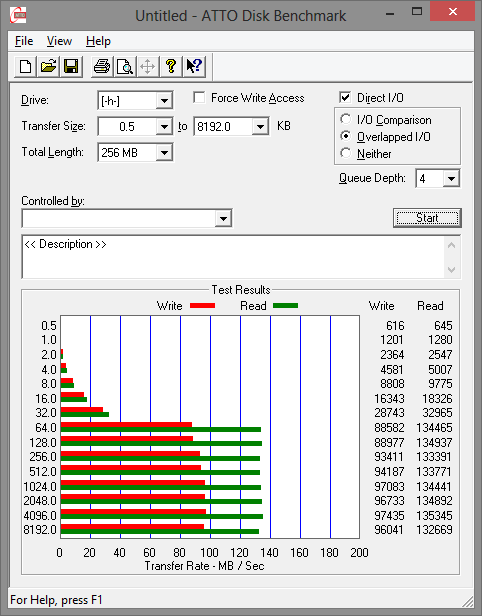Click the 8192.0 chart row label
The height and width of the screenshot is (616, 482).
tap(40, 530)
